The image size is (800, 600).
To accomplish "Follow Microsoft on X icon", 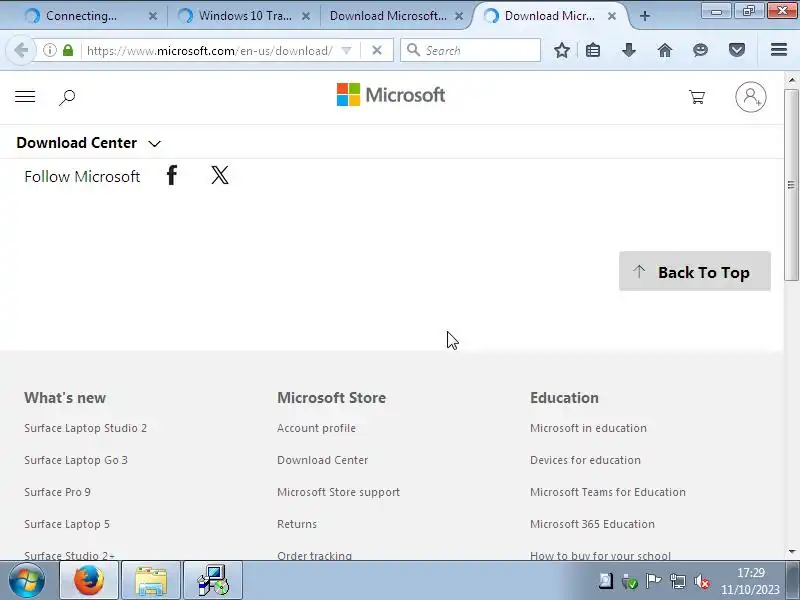I will [x=220, y=175].
